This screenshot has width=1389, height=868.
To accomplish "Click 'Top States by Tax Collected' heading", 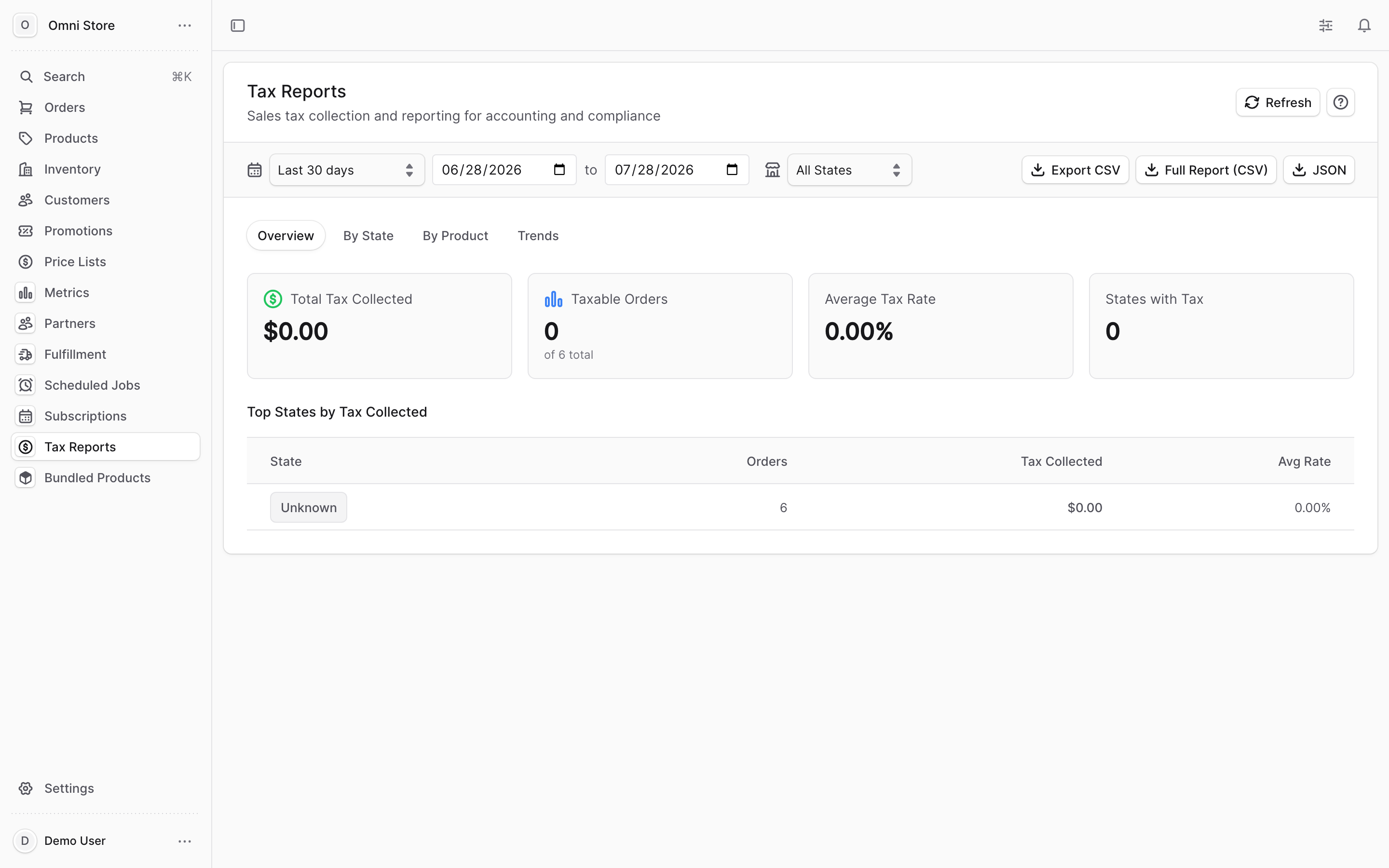I will 337,412.
